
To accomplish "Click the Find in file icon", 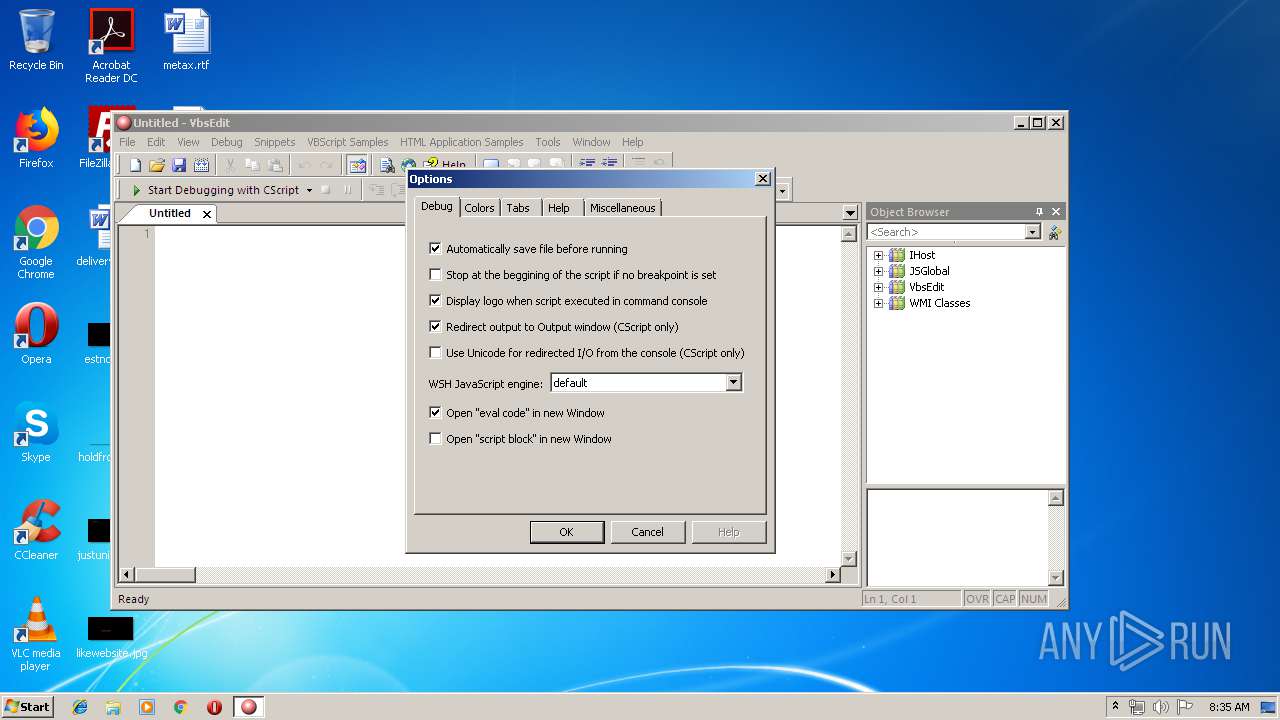I will (x=387, y=165).
